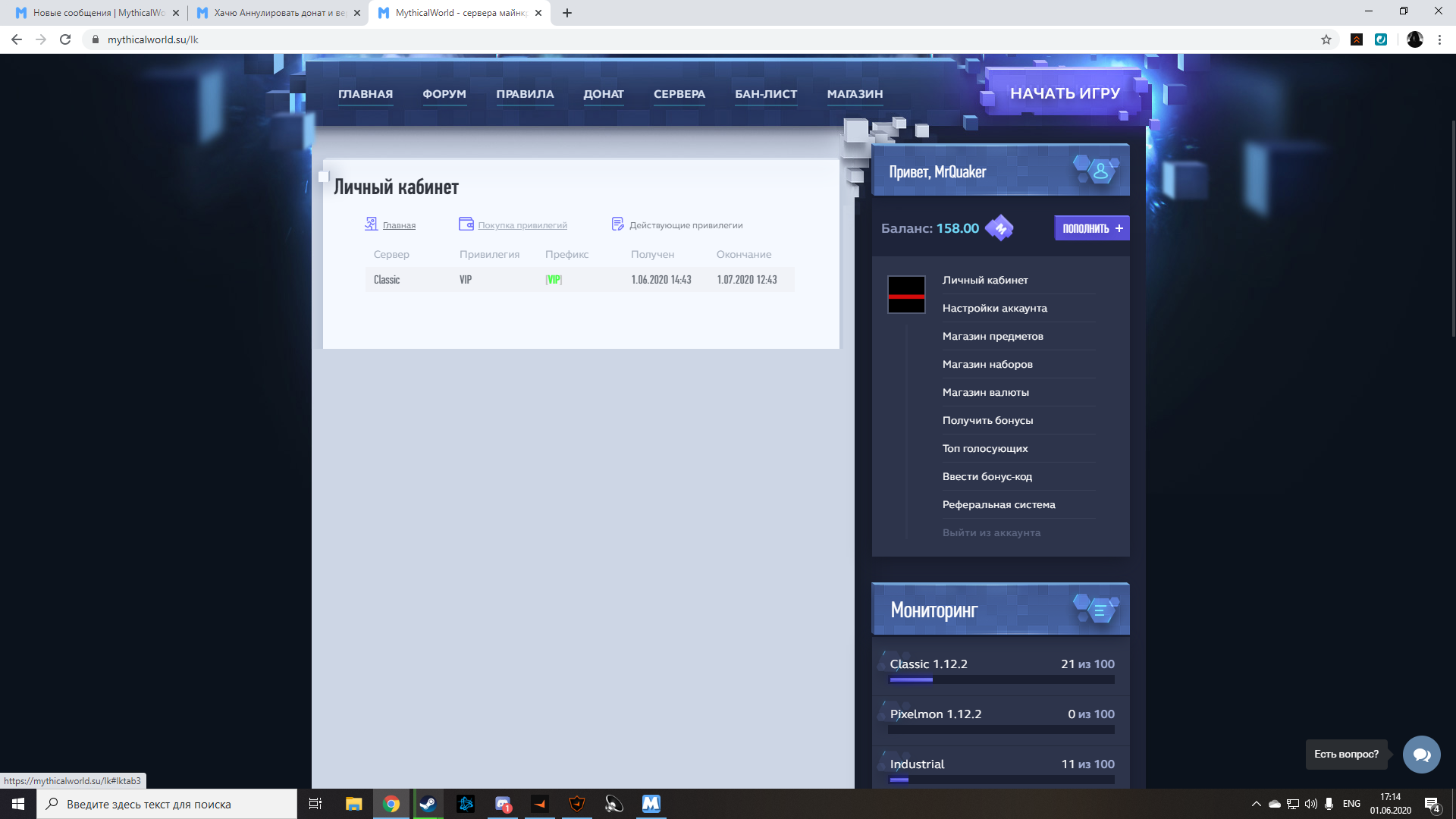
Task: Click the Главная tab icon in cabinet
Action: pos(371,224)
